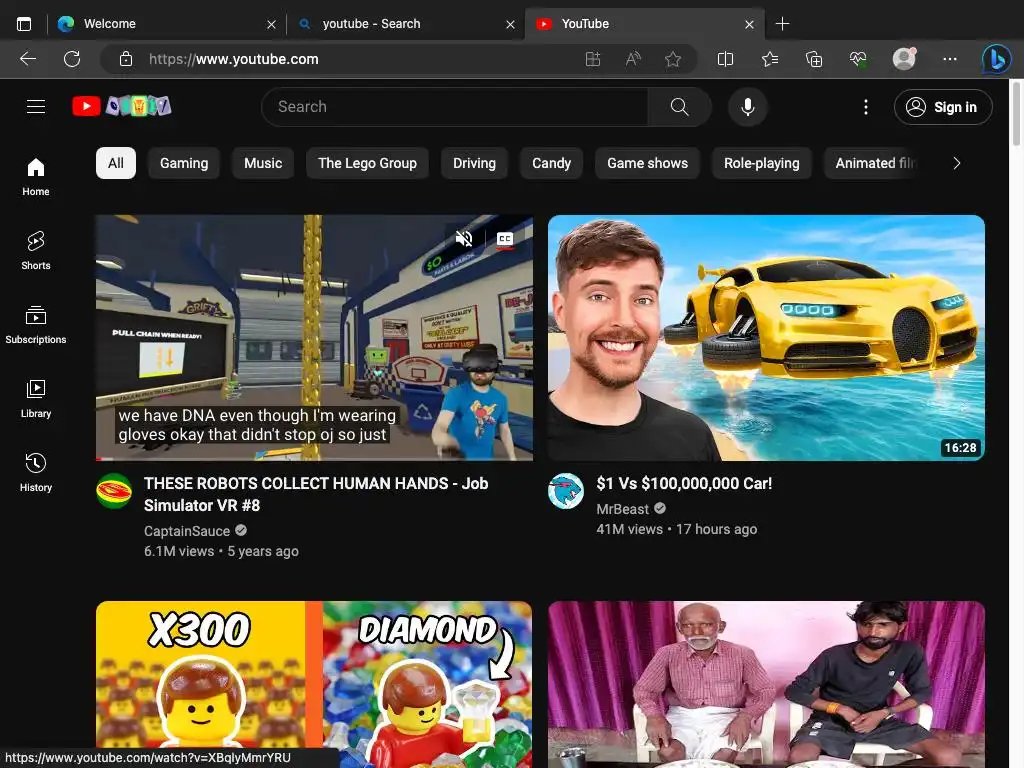Select the Gaming filter chip
The height and width of the screenshot is (768, 1024).
184,163
